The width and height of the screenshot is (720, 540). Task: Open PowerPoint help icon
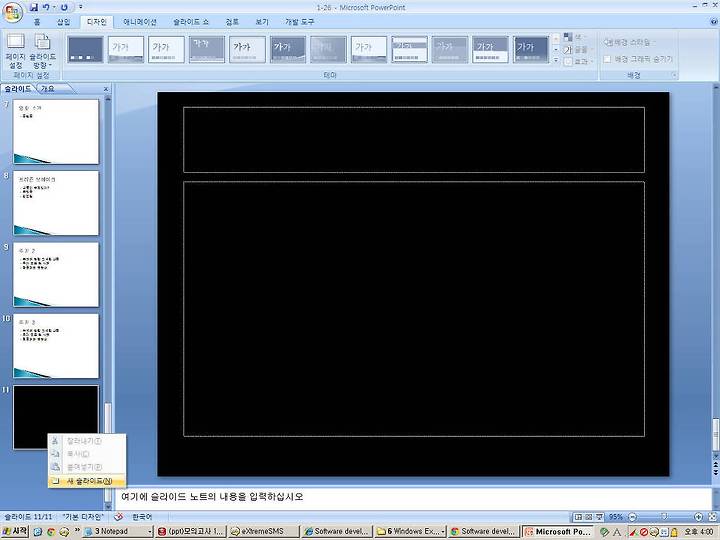pyautogui.click(x=714, y=21)
